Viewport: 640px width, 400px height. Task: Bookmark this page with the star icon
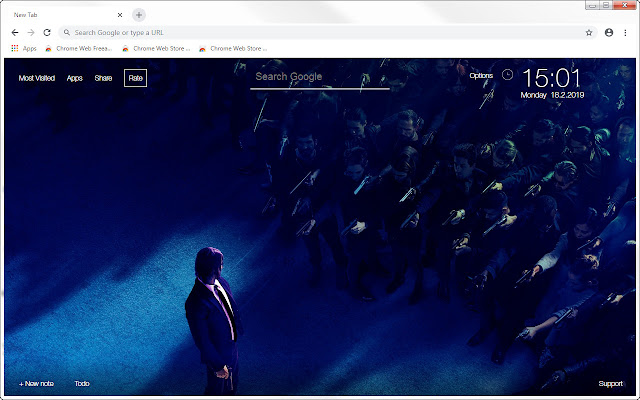click(589, 33)
